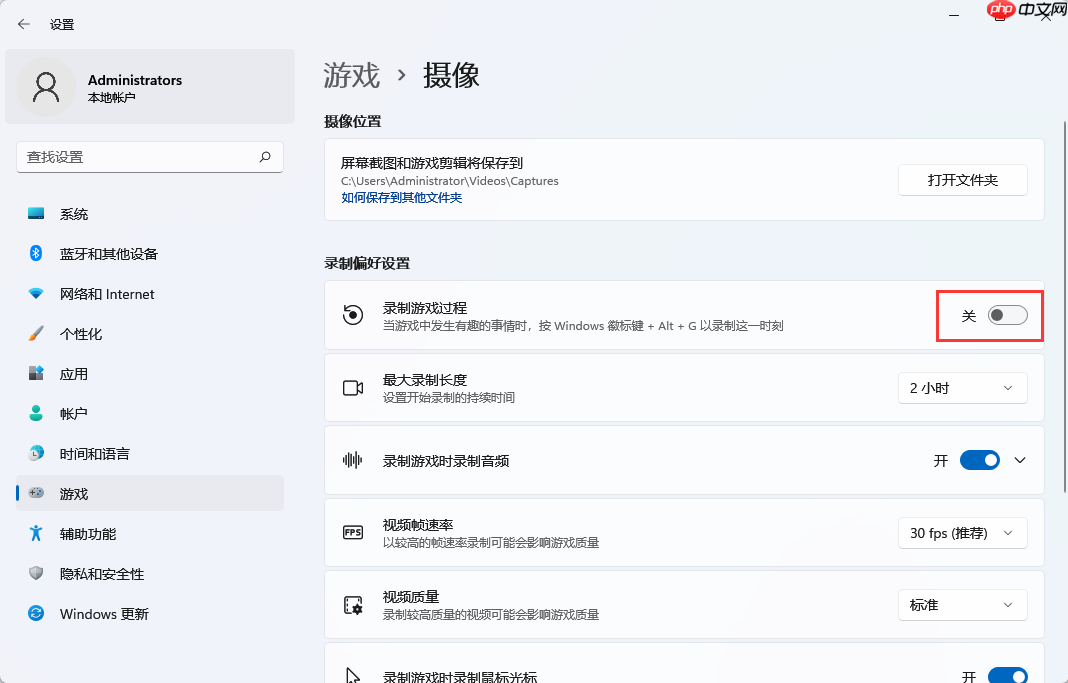Open the 最大录制长度 dropdown
Viewport: 1068px width, 683px height.
click(962, 387)
